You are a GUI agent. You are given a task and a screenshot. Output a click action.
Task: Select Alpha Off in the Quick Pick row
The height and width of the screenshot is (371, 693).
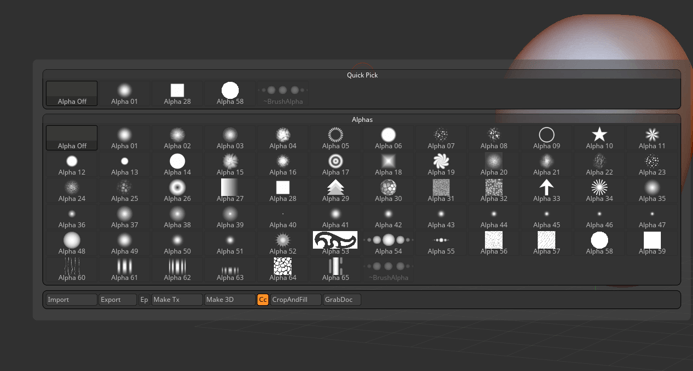72,93
